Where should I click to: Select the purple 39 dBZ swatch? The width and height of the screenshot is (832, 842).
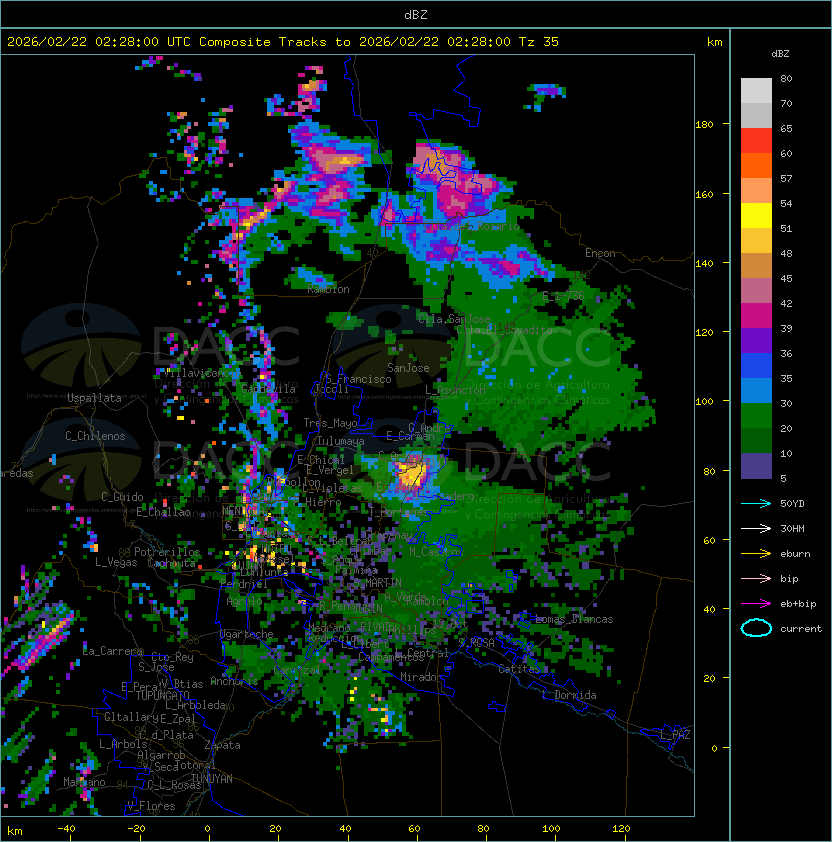pos(756,340)
